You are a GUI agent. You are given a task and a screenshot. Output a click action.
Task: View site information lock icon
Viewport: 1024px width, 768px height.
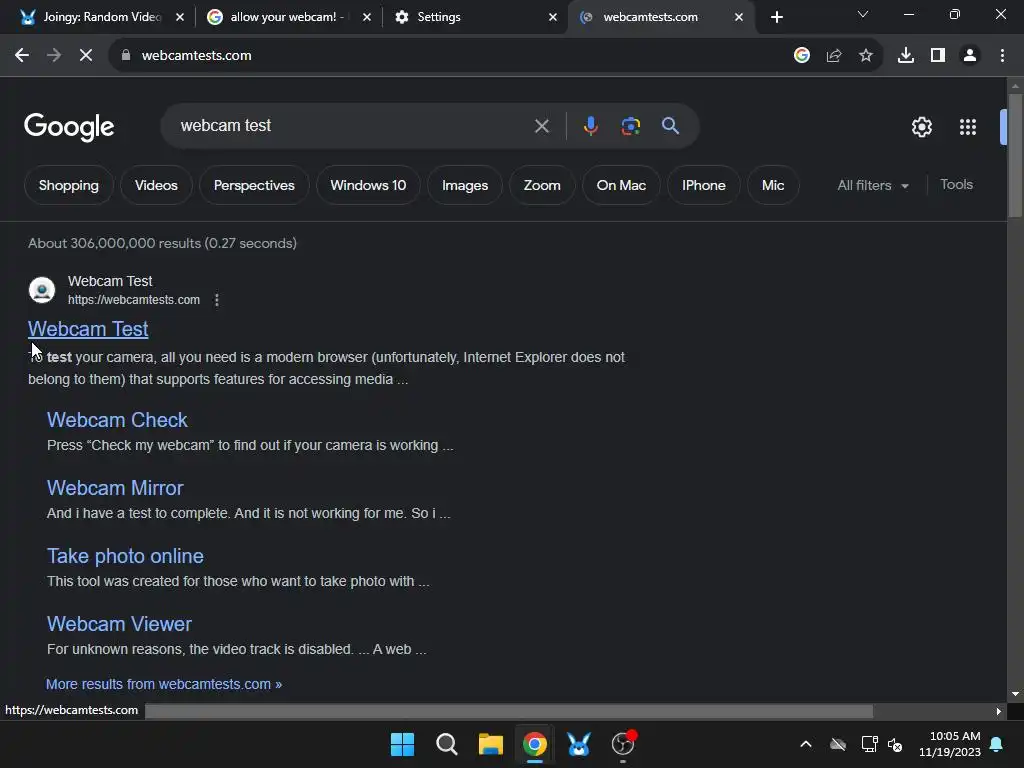(x=126, y=56)
